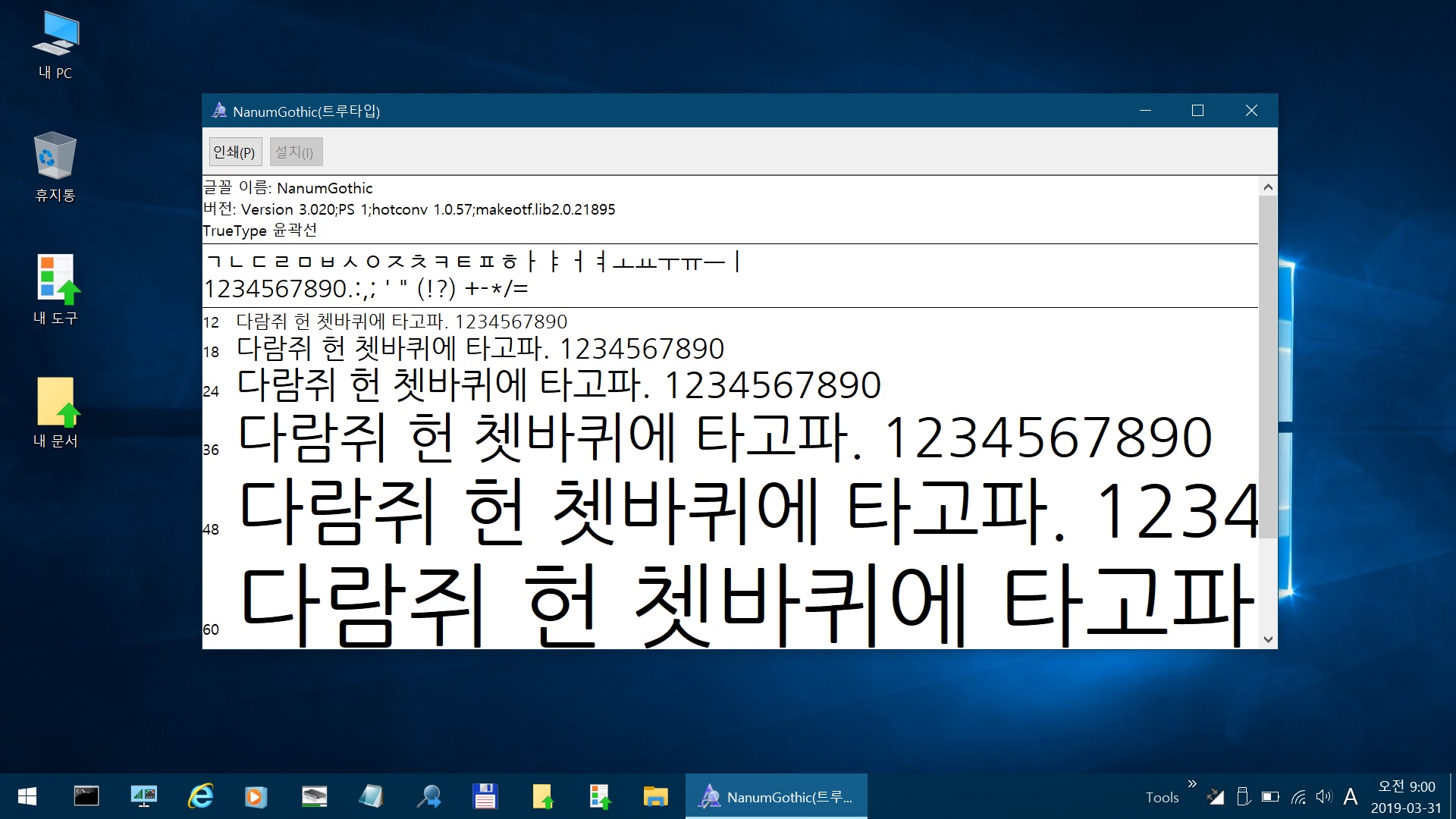Click the safely remove hardware tray icon
The image size is (1456, 819).
(x=1216, y=796)
